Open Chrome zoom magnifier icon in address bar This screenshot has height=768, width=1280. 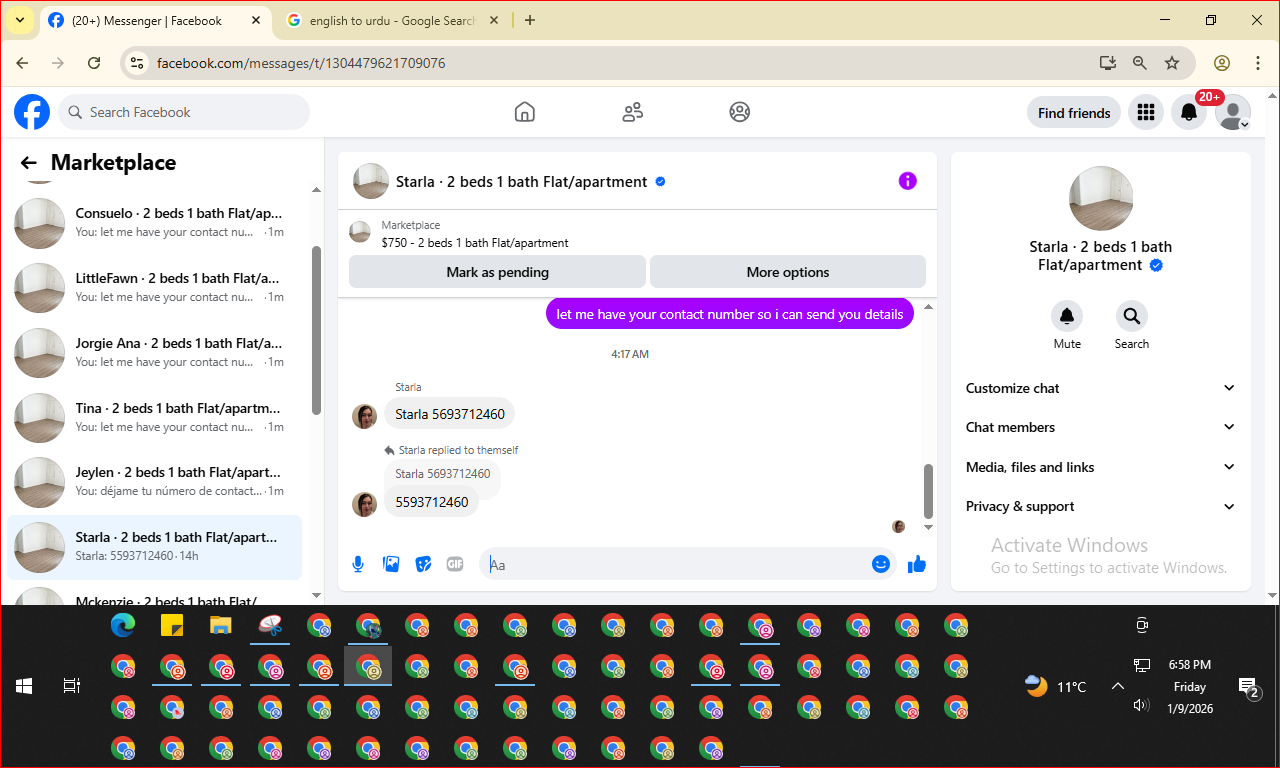pos(1139,63)
